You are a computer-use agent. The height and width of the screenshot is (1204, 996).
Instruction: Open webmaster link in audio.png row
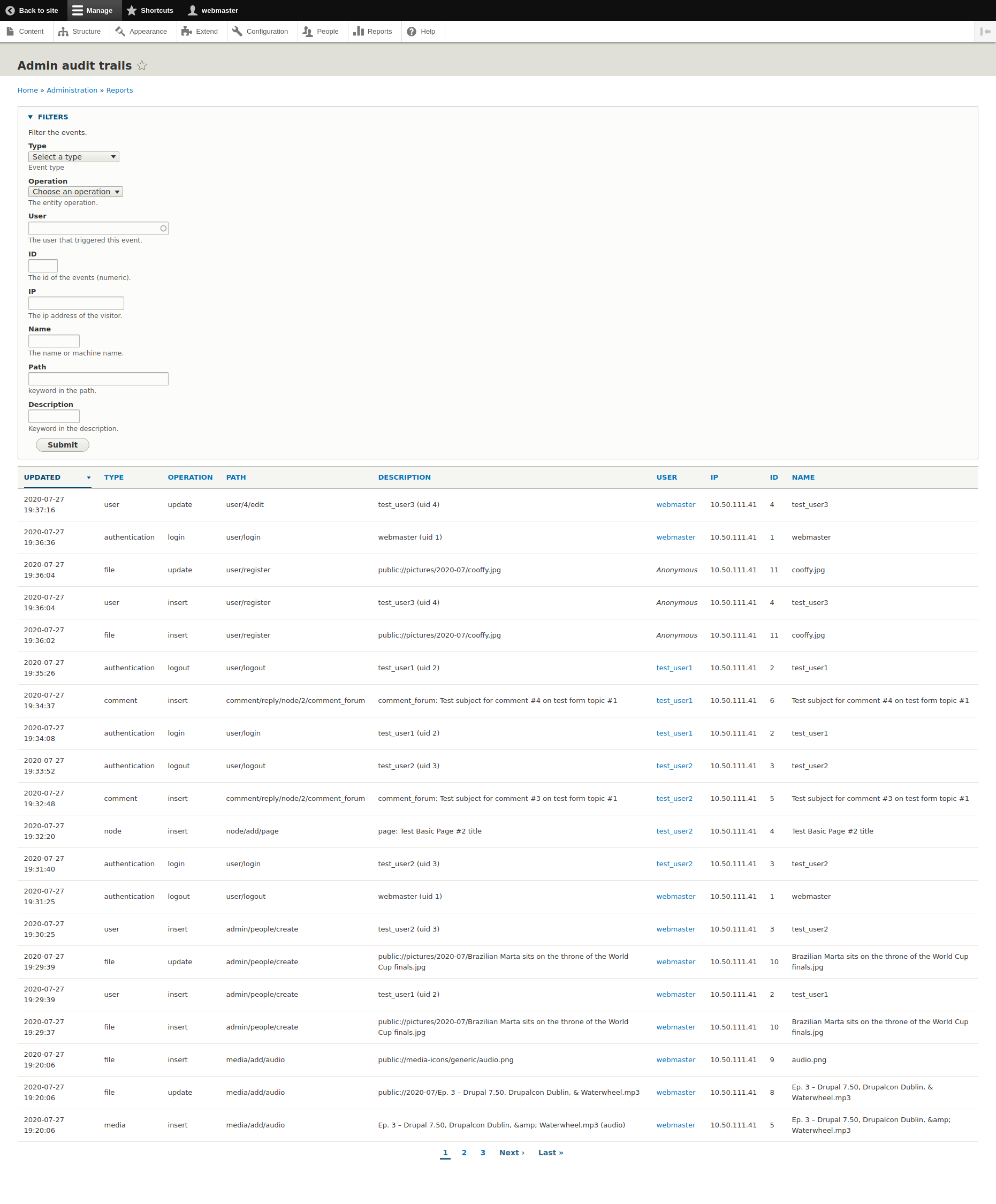[x=676, y=1059]
